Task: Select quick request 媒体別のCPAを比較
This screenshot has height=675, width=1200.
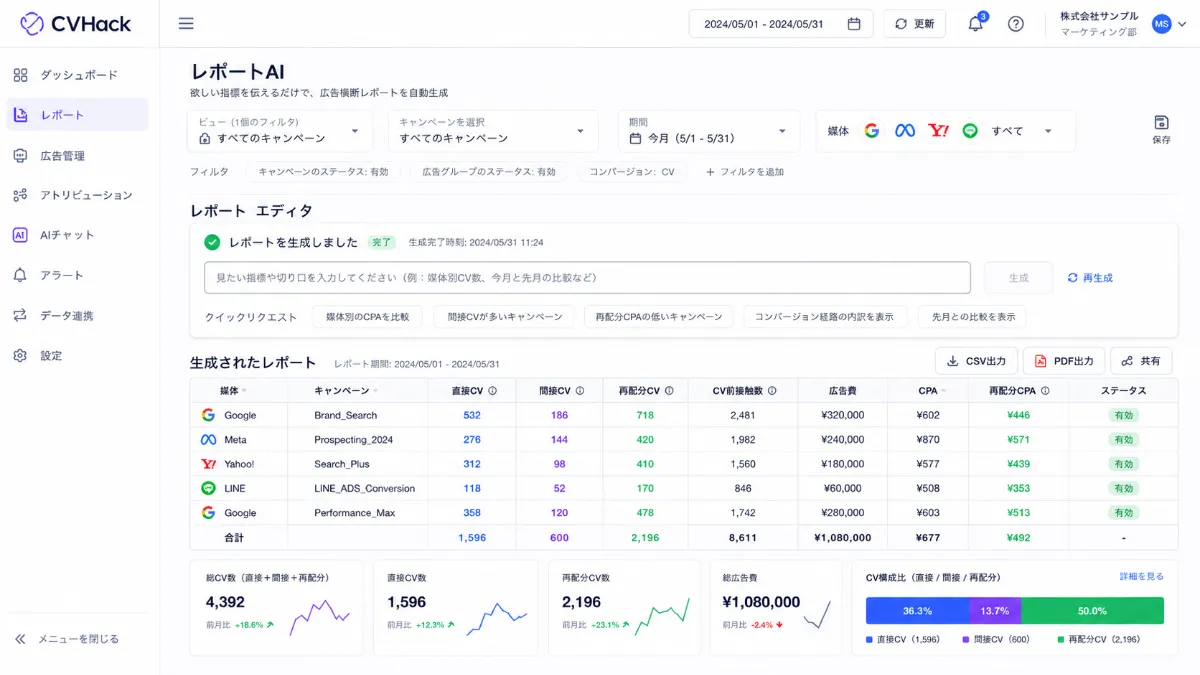Action: click(x=368, y=317)
